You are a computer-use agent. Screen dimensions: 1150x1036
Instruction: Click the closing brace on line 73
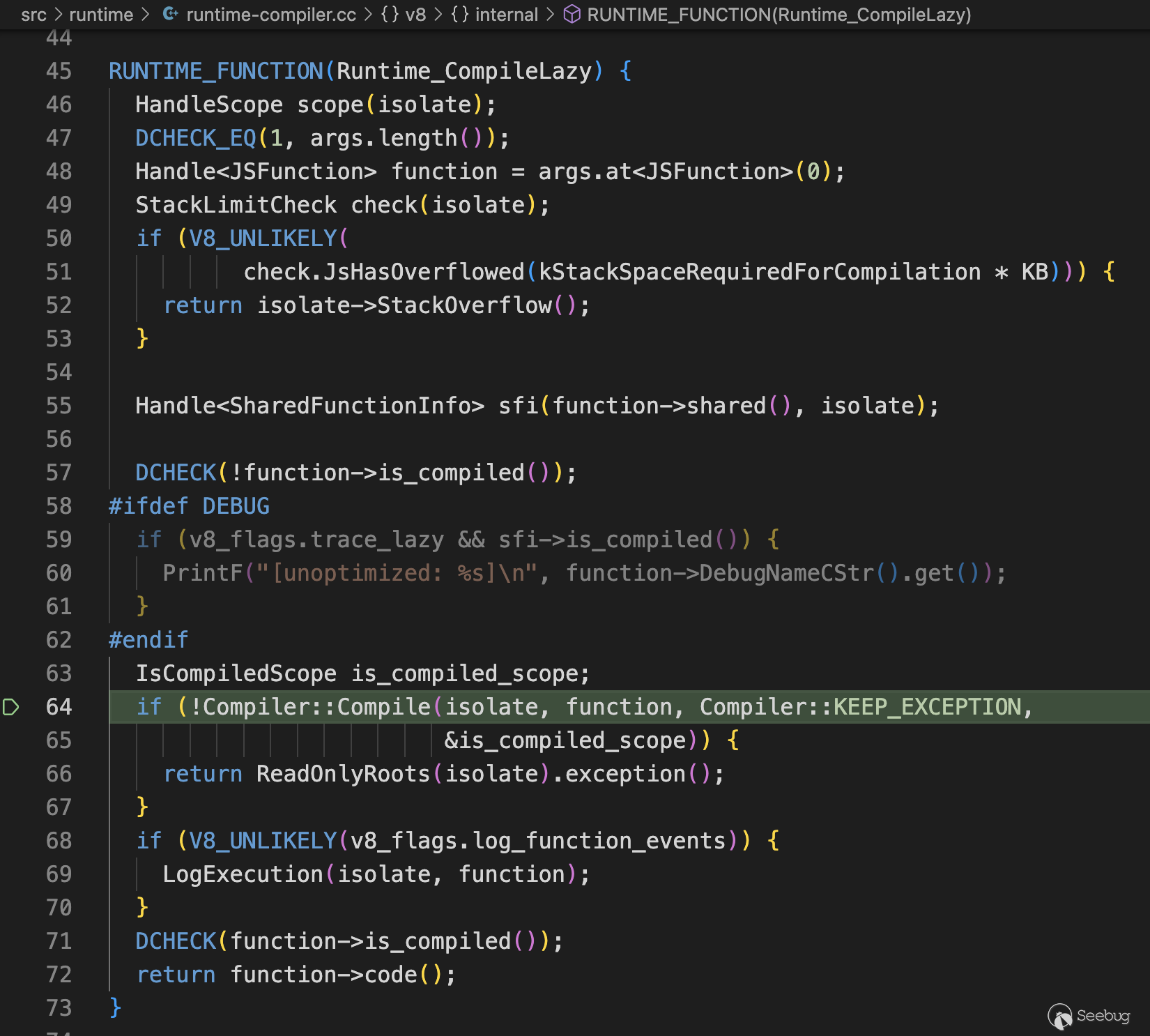pyautogui.click(x=115, y=1008)
